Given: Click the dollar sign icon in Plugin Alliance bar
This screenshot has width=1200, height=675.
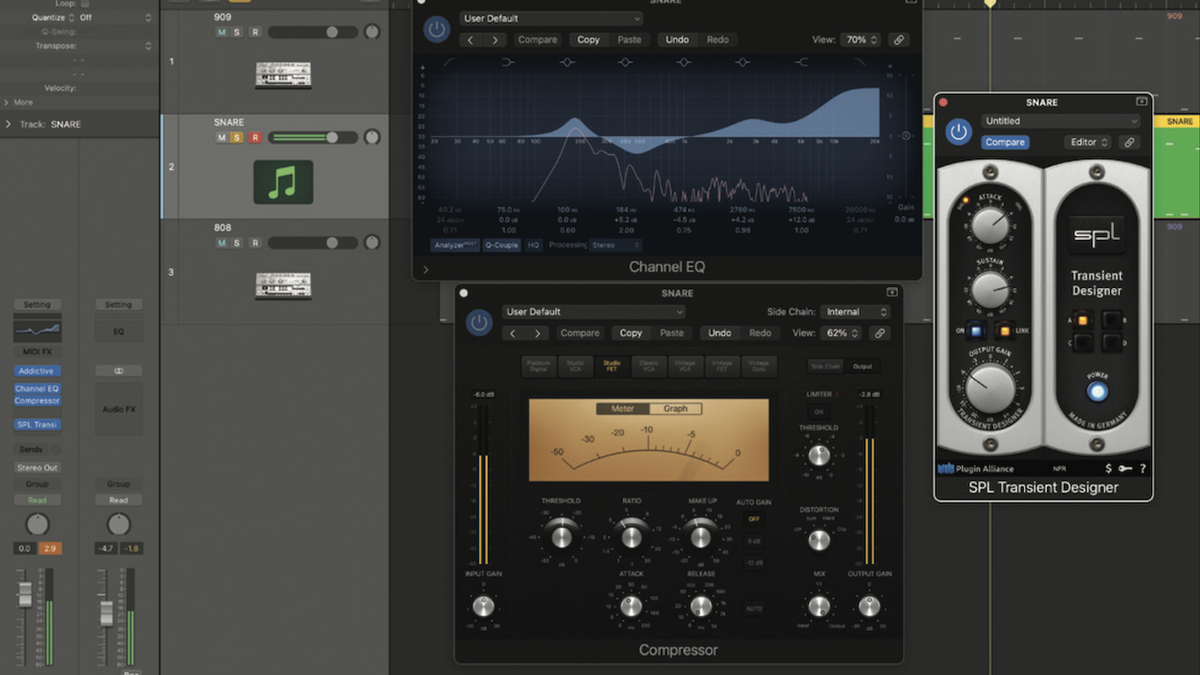Looking at the screenshot, I should (1108, 468).
